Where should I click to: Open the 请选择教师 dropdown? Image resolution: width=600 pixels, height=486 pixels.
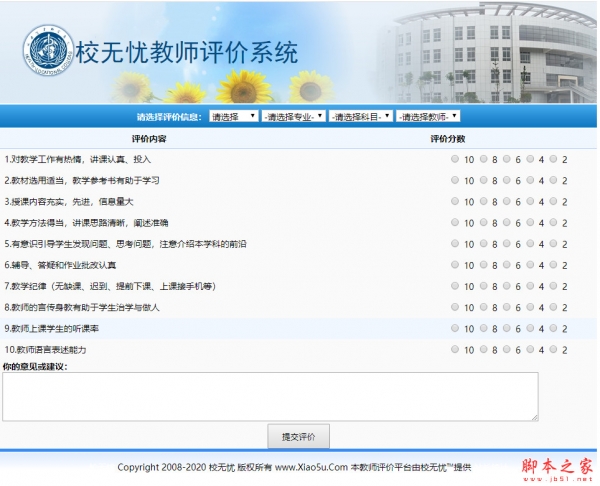click(428, 116)
